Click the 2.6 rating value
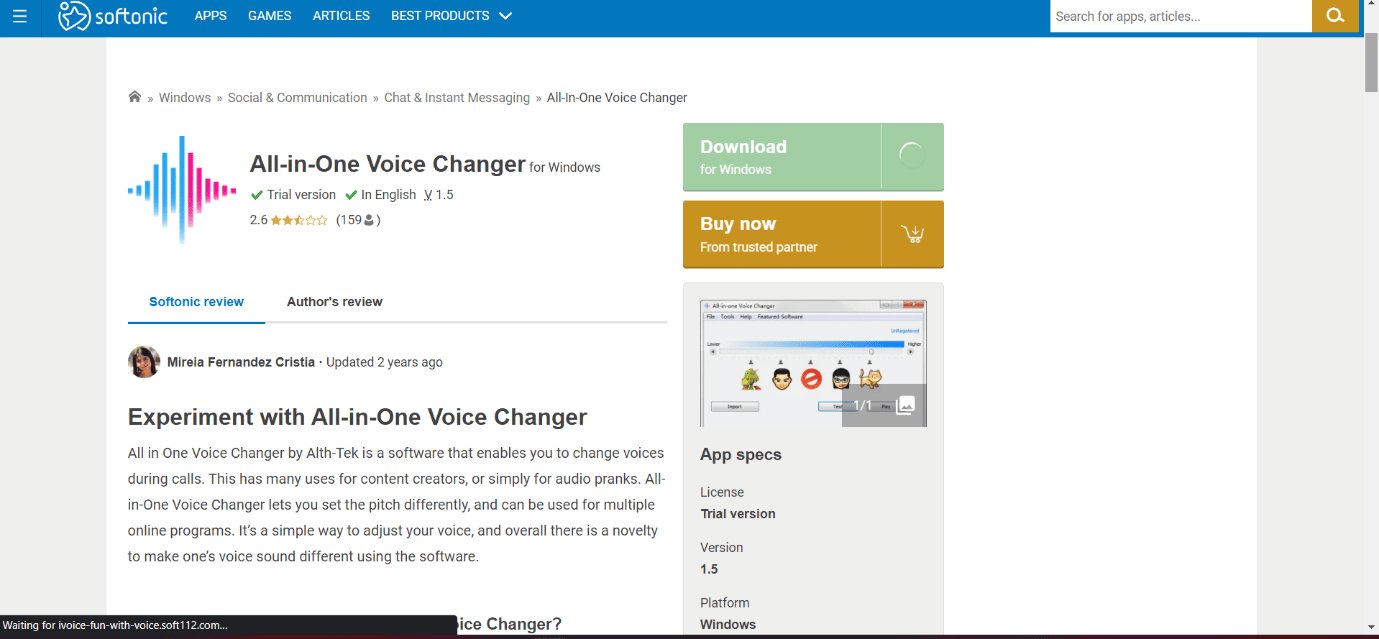Viewport: 1379px width, 639px height. pos(259,220)
